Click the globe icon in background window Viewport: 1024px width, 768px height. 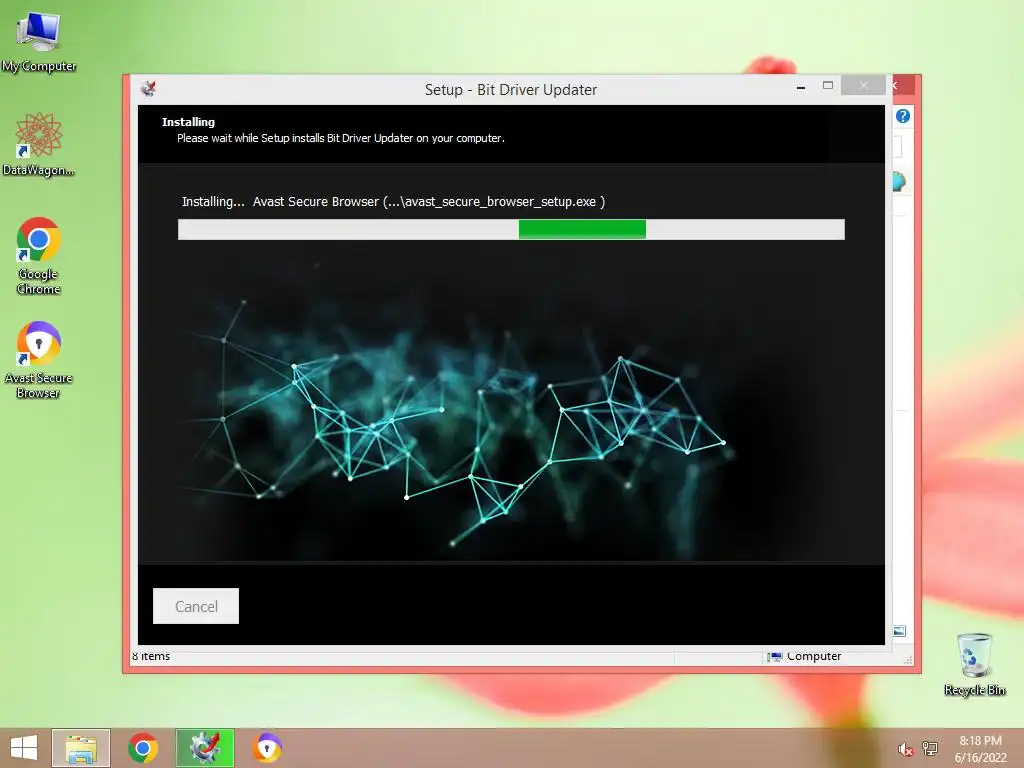tap(899, 181)
